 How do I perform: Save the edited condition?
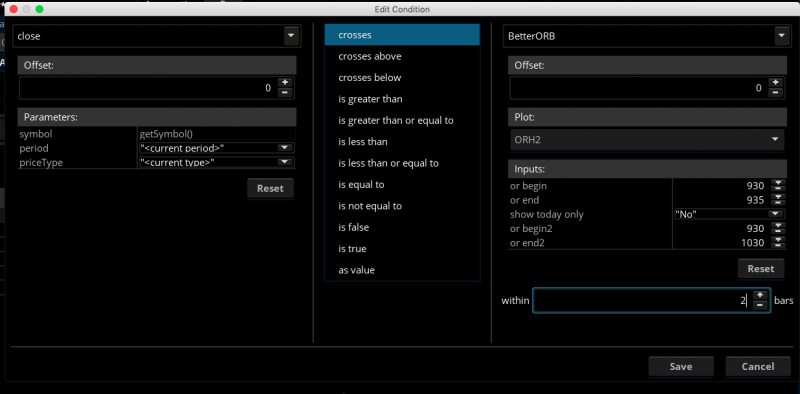point(681,366)
